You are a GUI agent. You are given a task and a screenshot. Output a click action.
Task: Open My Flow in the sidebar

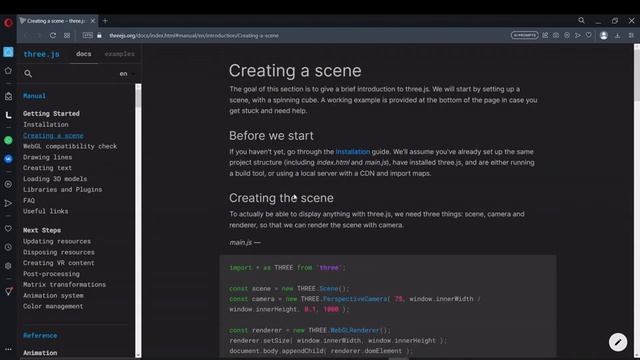pyautogui.click(x=8, y=203)
